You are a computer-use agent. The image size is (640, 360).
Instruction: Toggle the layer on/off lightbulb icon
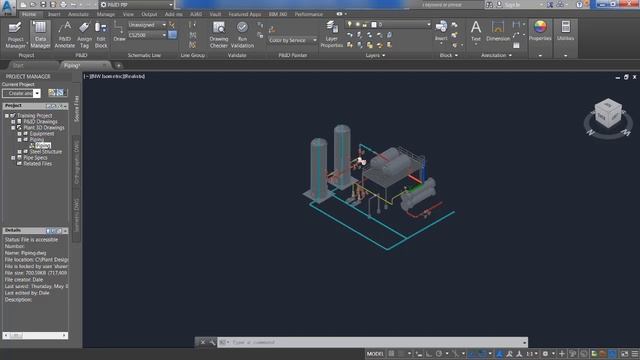(x=349, y=24)
